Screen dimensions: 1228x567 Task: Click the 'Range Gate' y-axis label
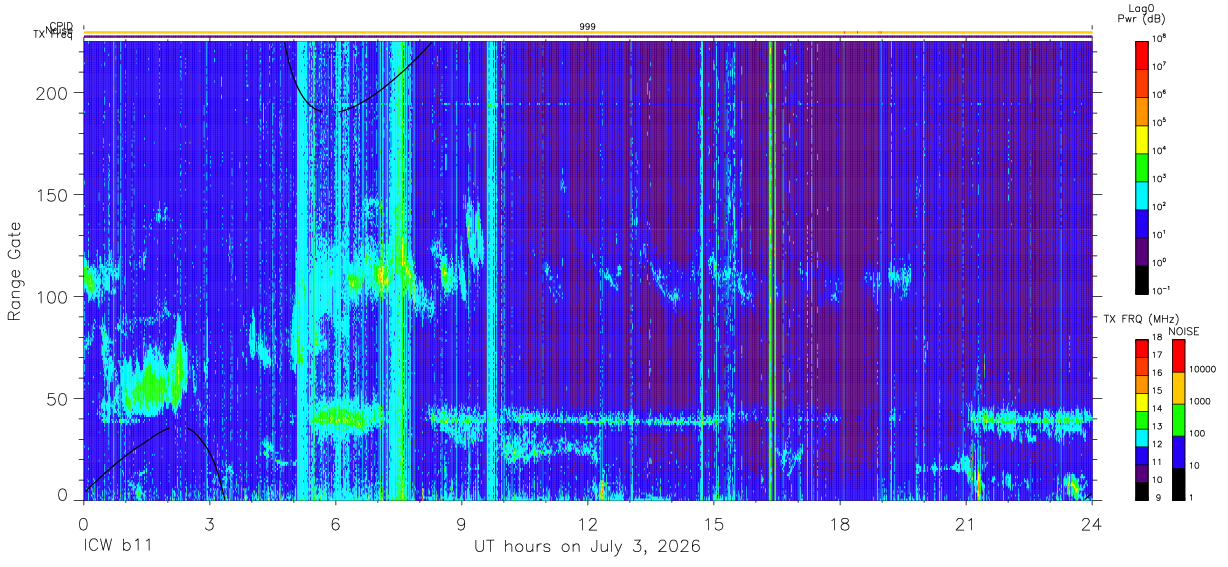tap(15, 270)
